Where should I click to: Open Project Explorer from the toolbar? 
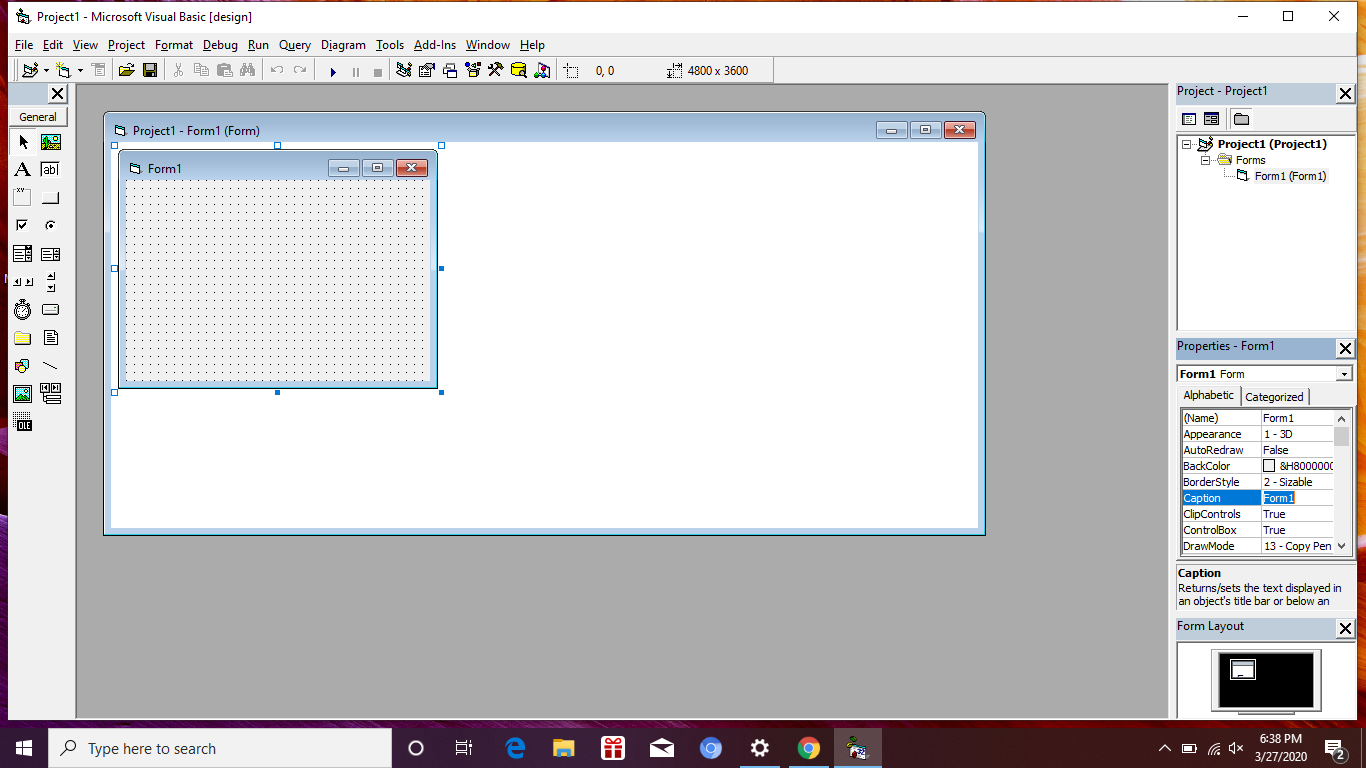tap(404, 70)
